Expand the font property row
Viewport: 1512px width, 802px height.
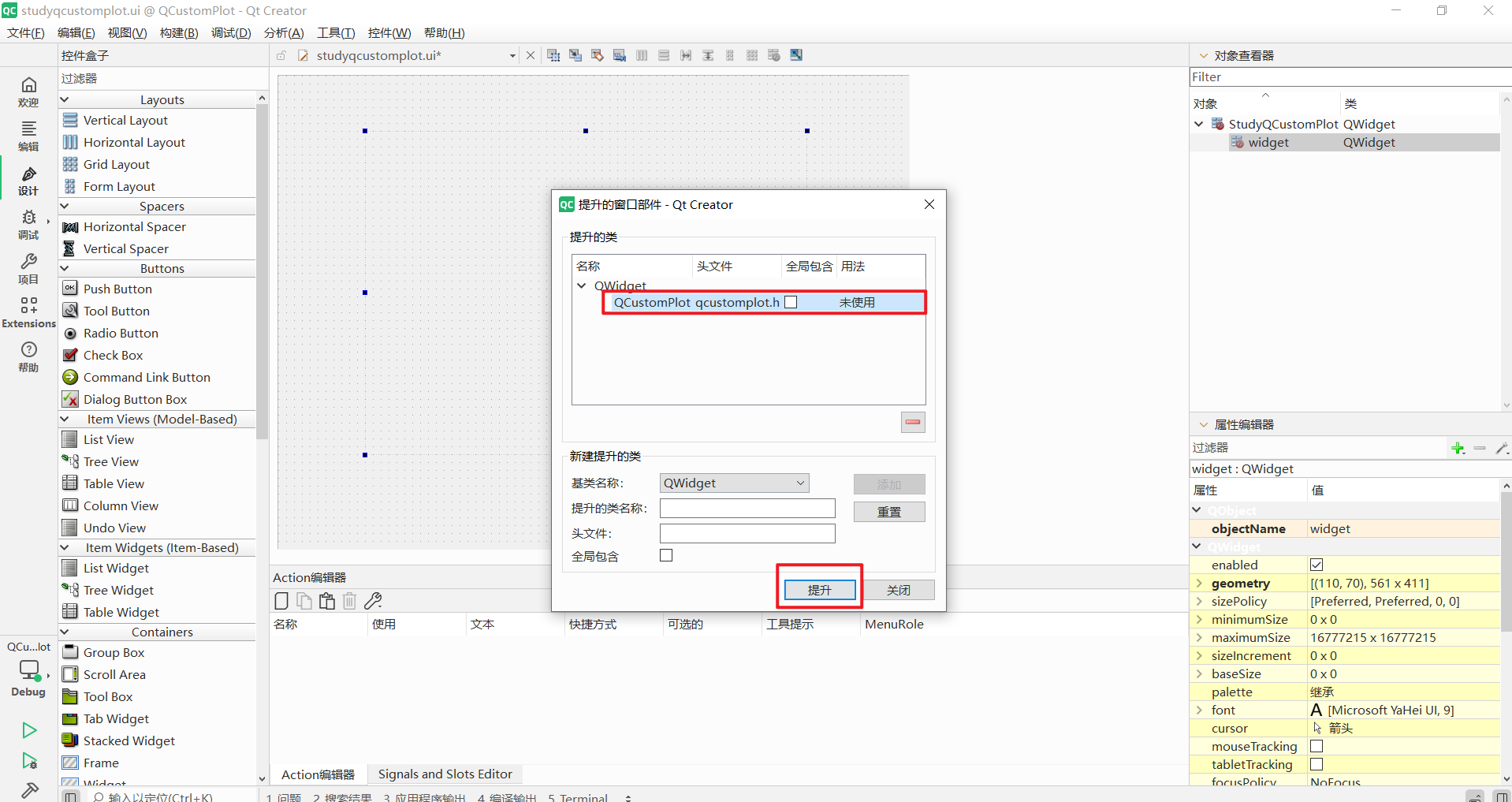point(1199,711)
